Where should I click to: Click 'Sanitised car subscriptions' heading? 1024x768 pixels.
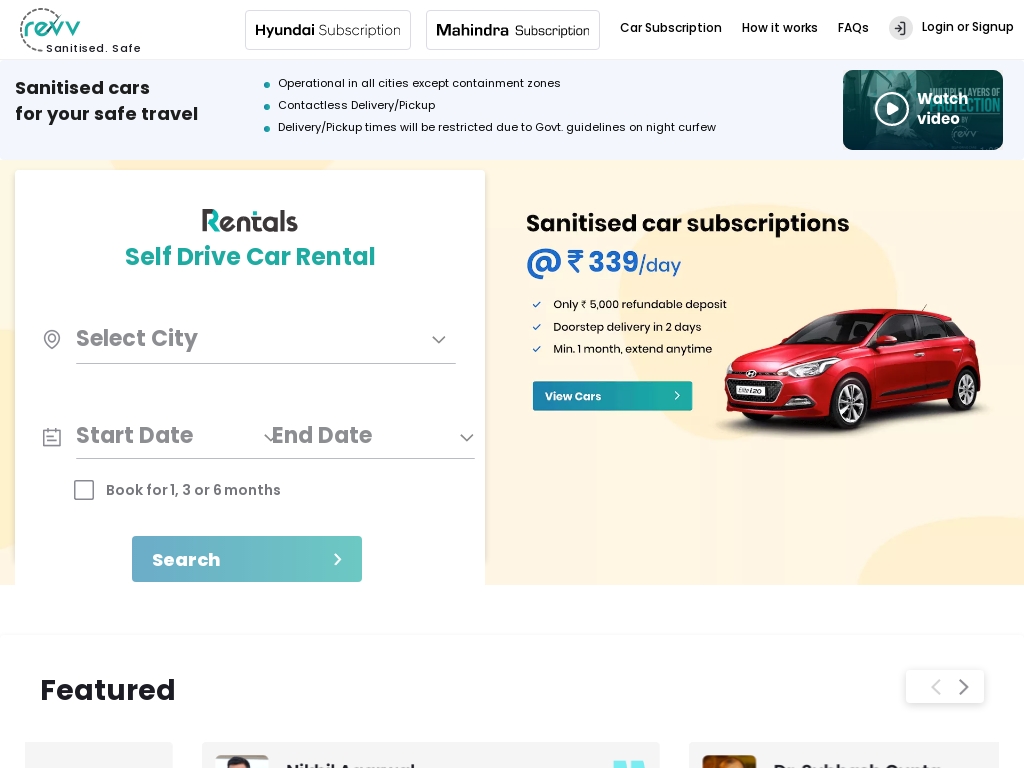(688, 223)
